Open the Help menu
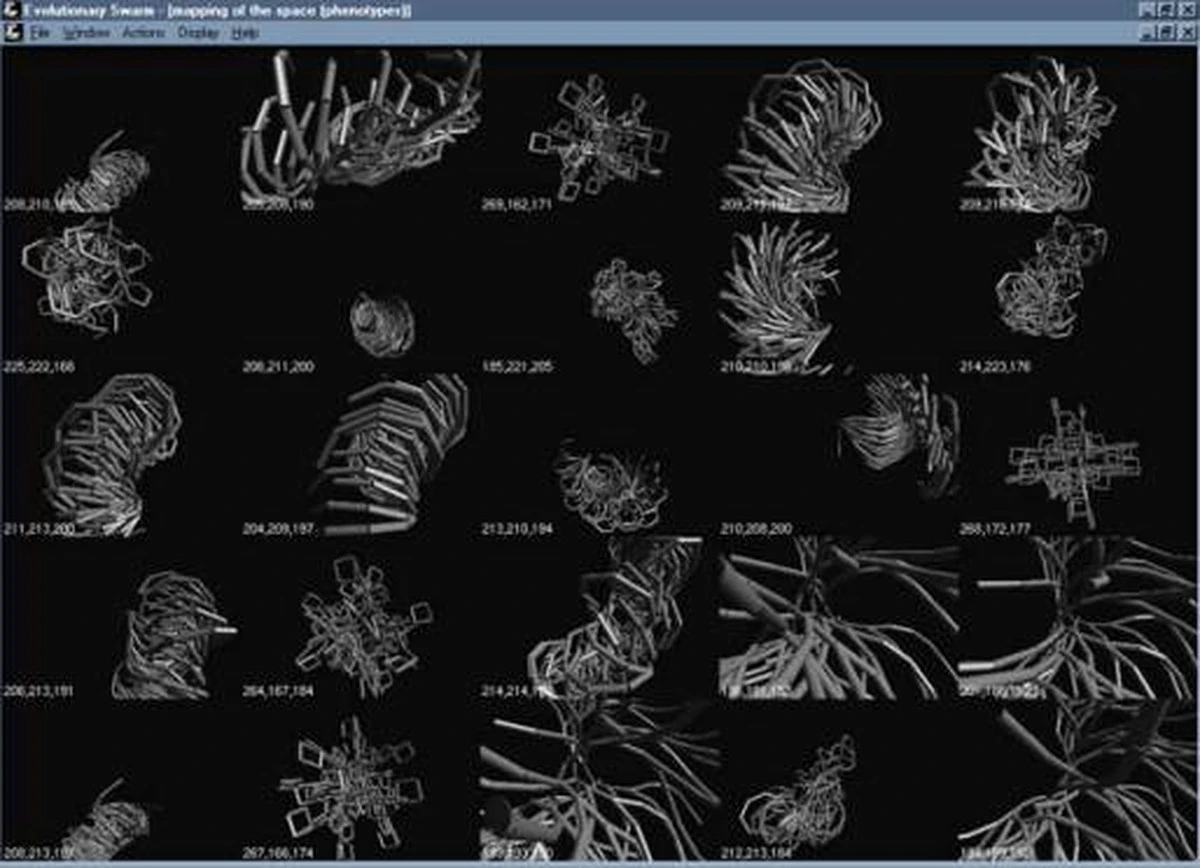The width and height of the screenshot is (1200, 868). tap(245, 33)
